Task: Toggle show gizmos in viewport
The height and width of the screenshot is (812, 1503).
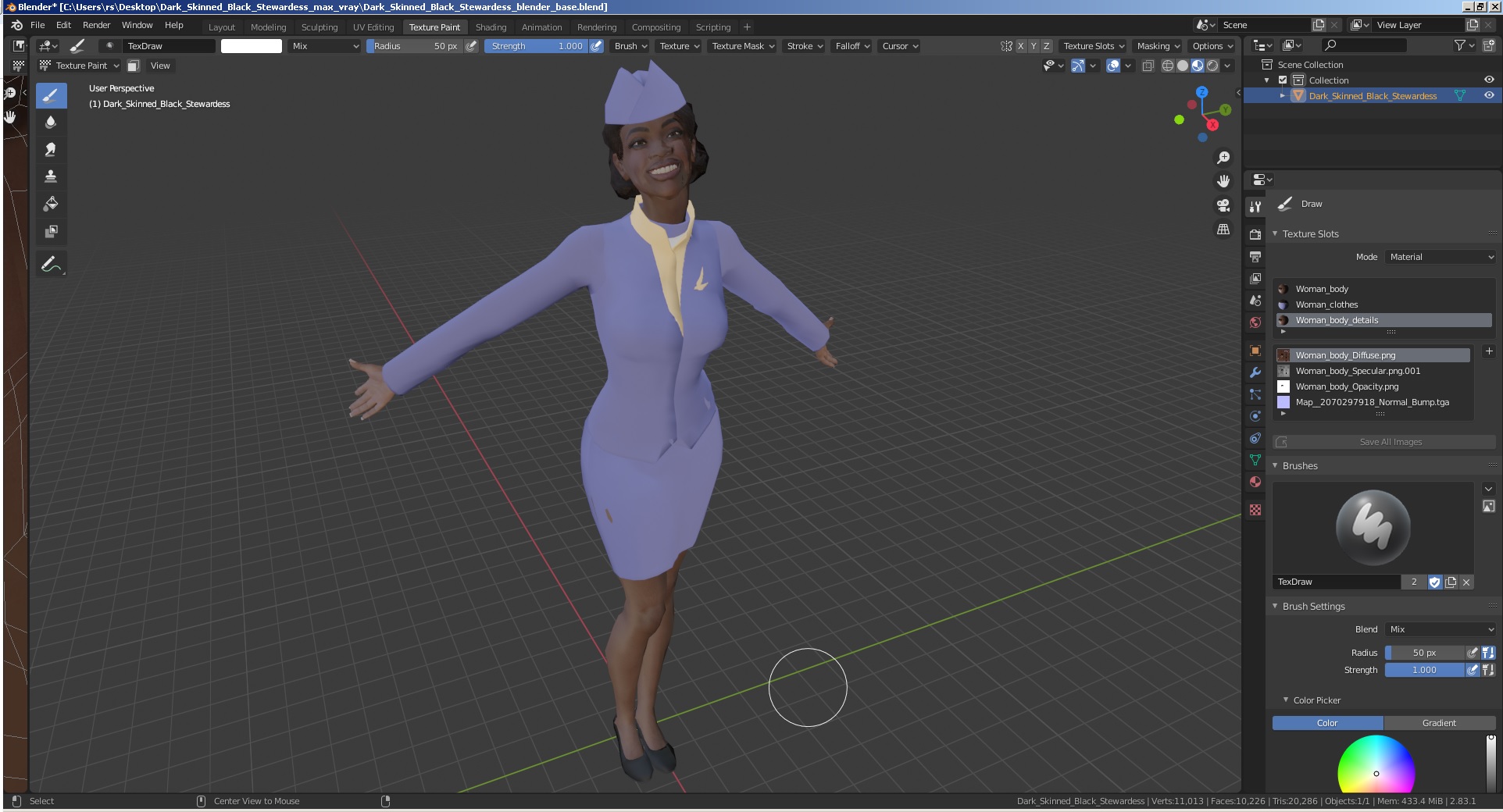Action: coord(1077,66)
